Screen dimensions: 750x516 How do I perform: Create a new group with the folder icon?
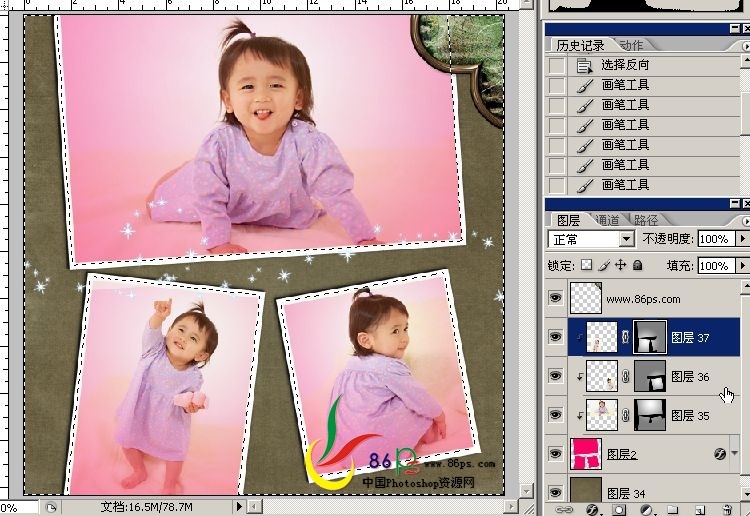point(673,510)
